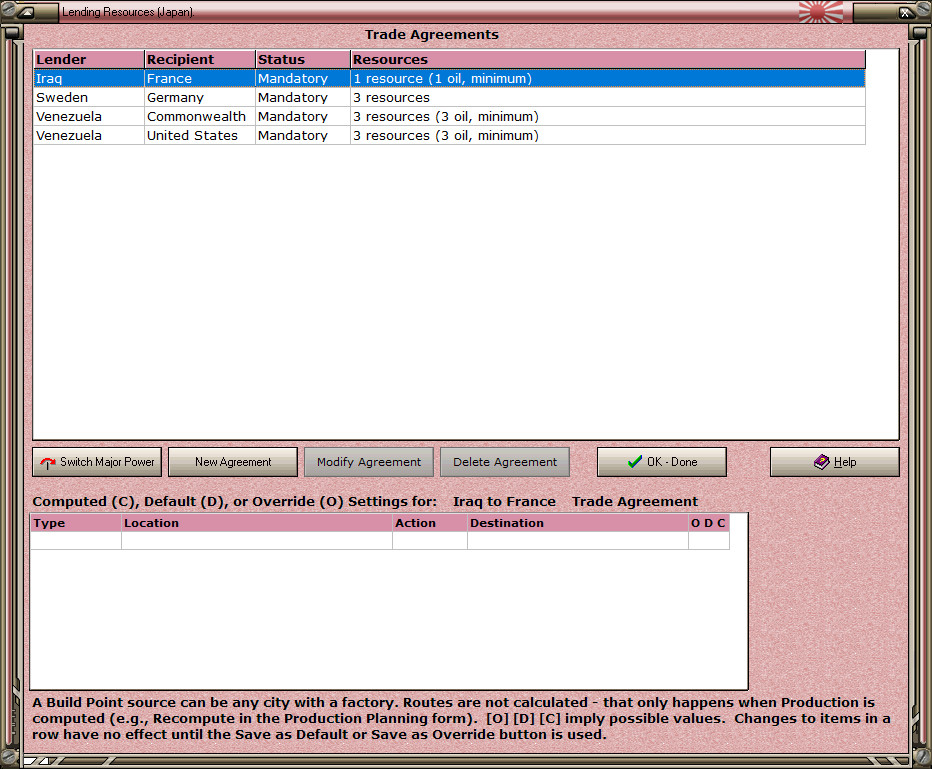
Task: Click the Modify Agreement button
Action: pos(369,462)
